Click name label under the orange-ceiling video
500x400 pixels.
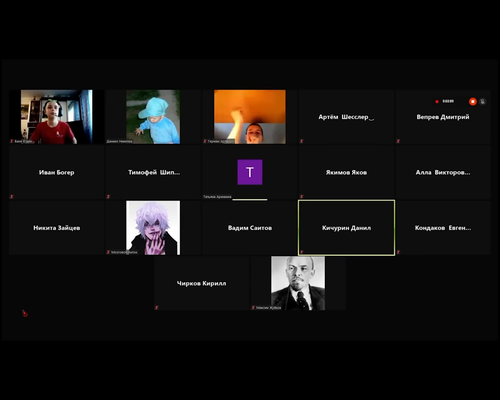pyautogui.click(x=221, y=141)
